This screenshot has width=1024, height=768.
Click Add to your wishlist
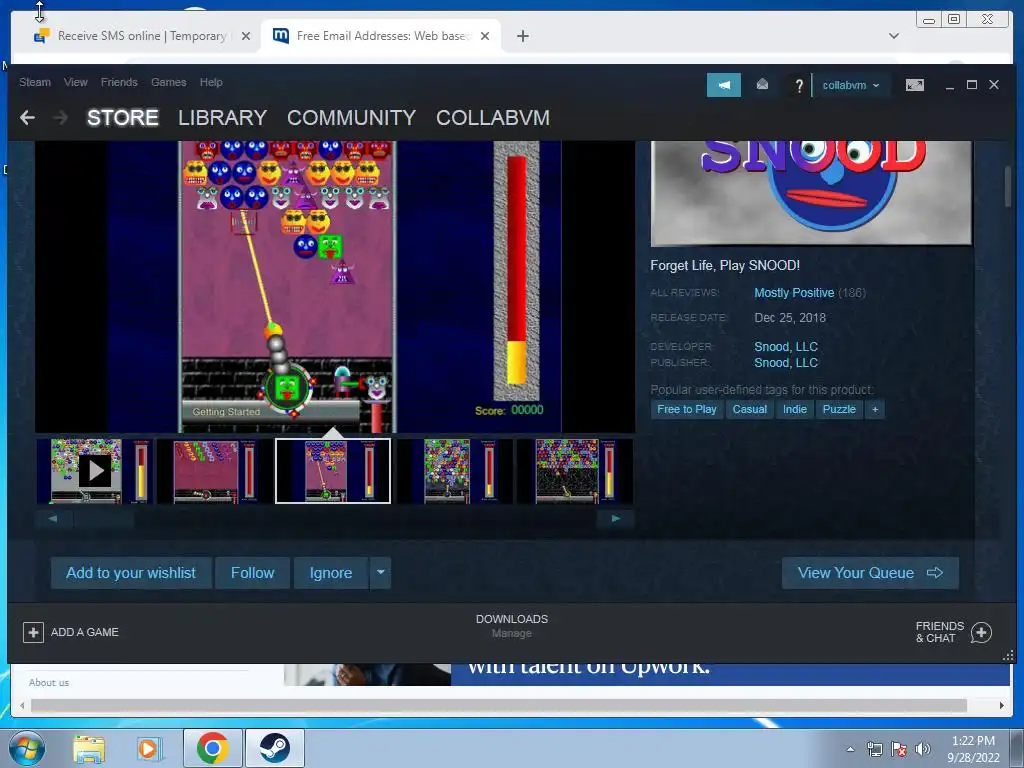[131, 573]
